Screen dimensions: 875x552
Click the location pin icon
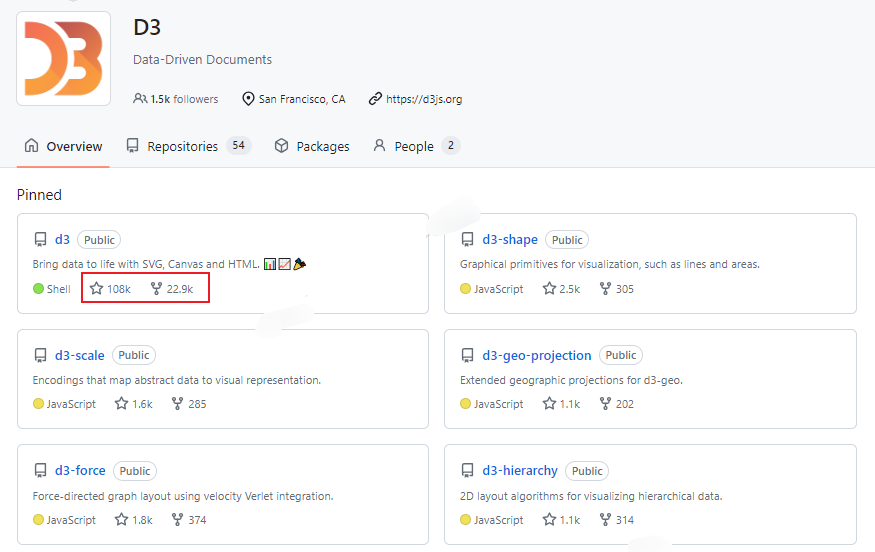(248, 99)
